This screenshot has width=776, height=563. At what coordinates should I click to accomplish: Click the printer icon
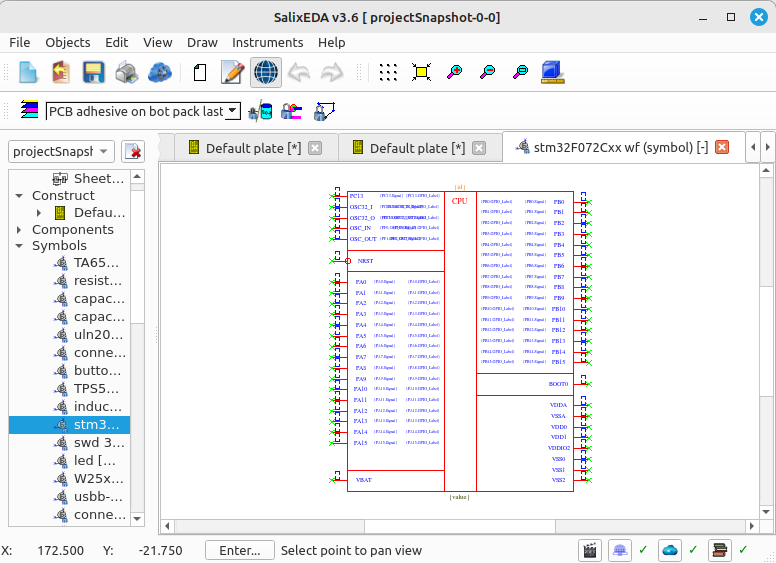tap(127, 72)
